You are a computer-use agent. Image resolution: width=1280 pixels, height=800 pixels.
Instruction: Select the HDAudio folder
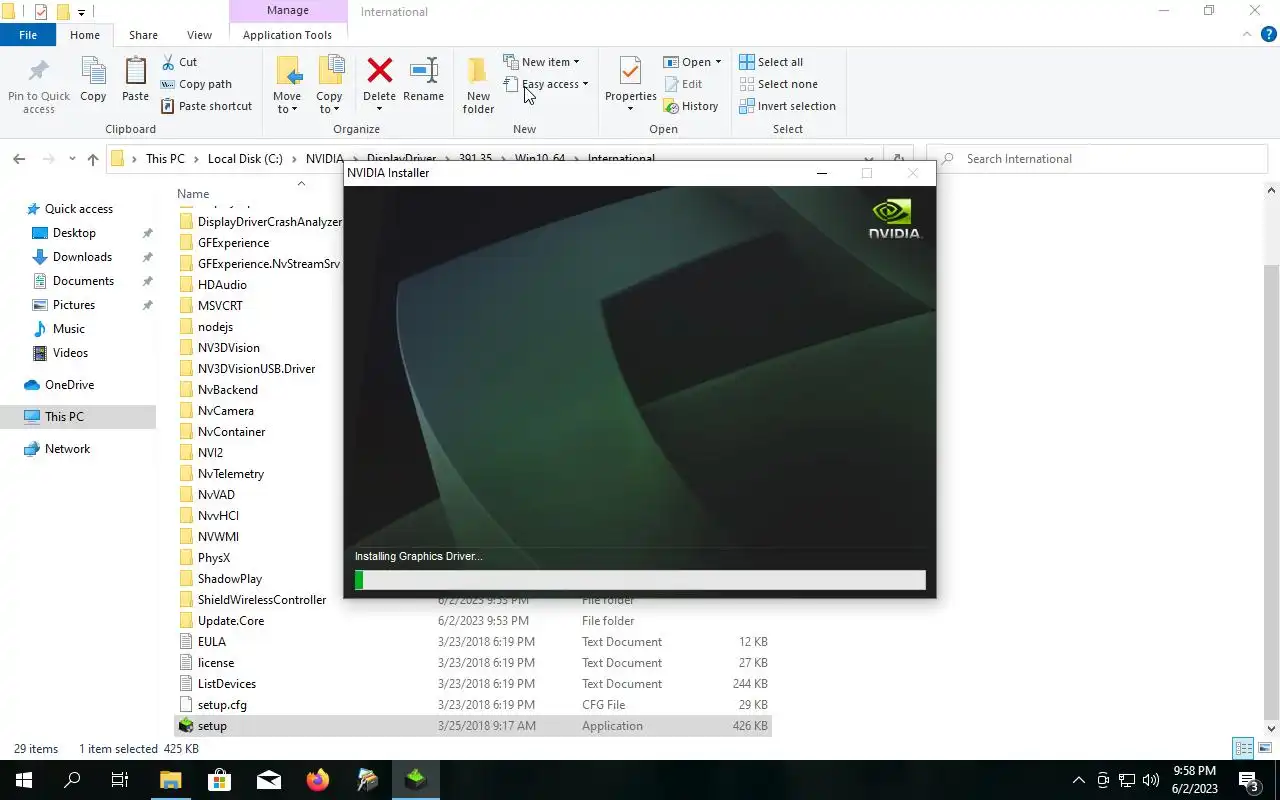[222, 285]
